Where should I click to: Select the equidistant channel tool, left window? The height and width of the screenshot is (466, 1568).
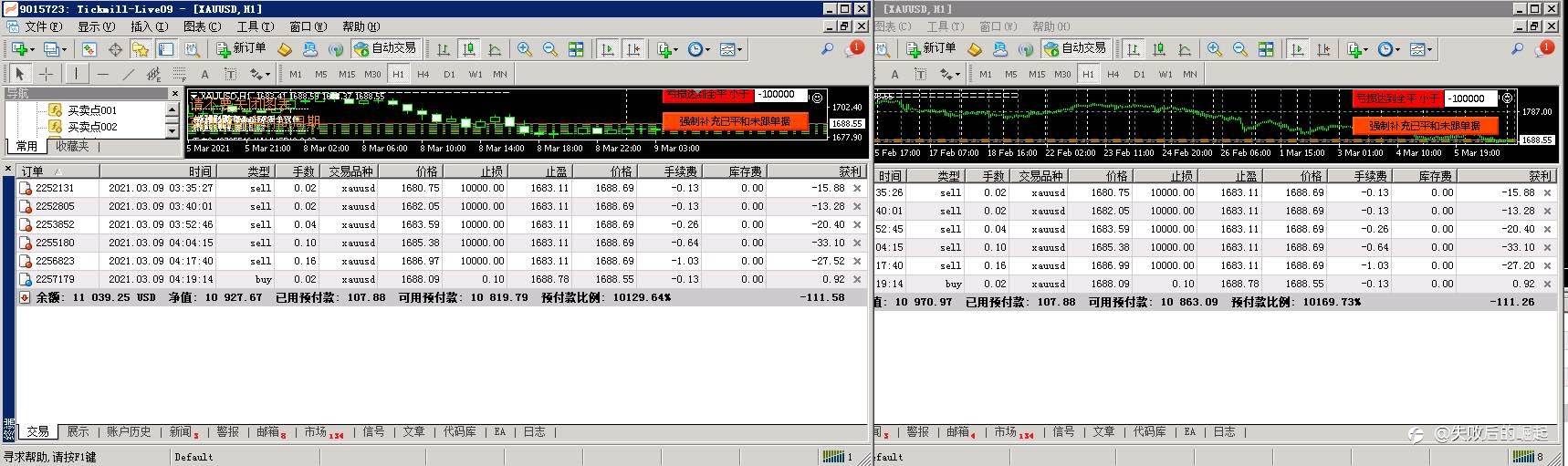[153, 74]
